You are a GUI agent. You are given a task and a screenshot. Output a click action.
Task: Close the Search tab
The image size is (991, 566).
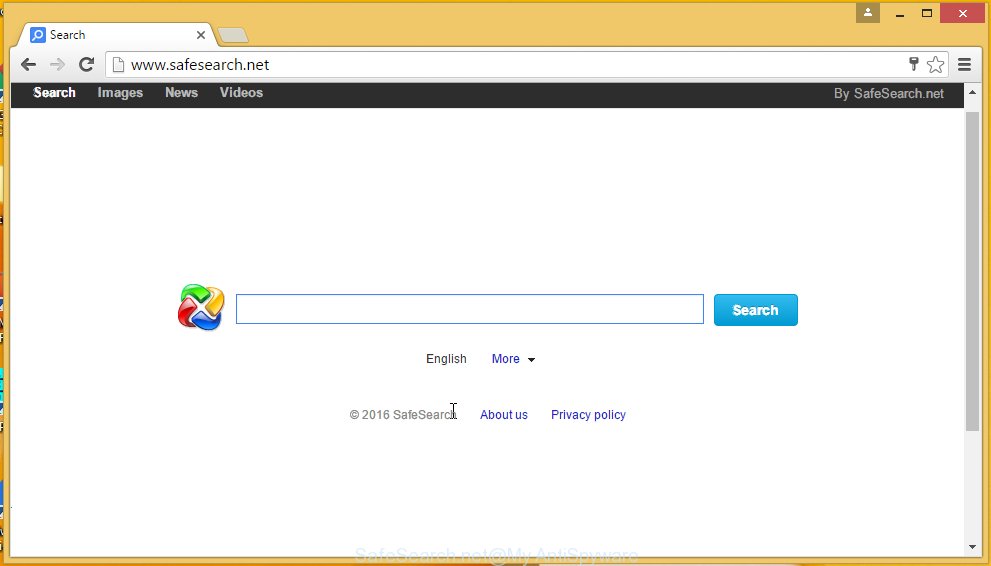200,35
